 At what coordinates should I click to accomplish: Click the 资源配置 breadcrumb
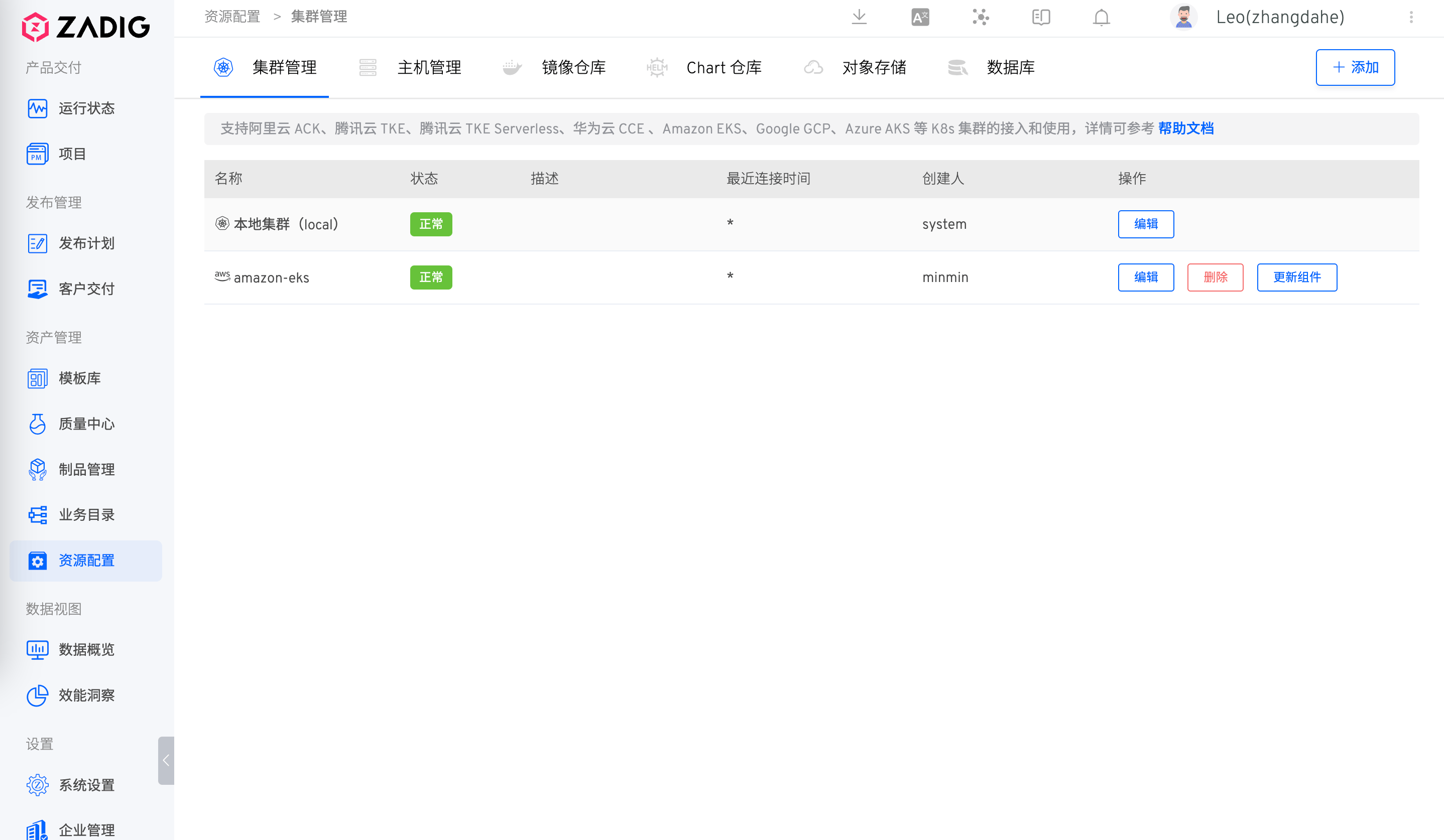pyautogui.click(x=232, y=17)
